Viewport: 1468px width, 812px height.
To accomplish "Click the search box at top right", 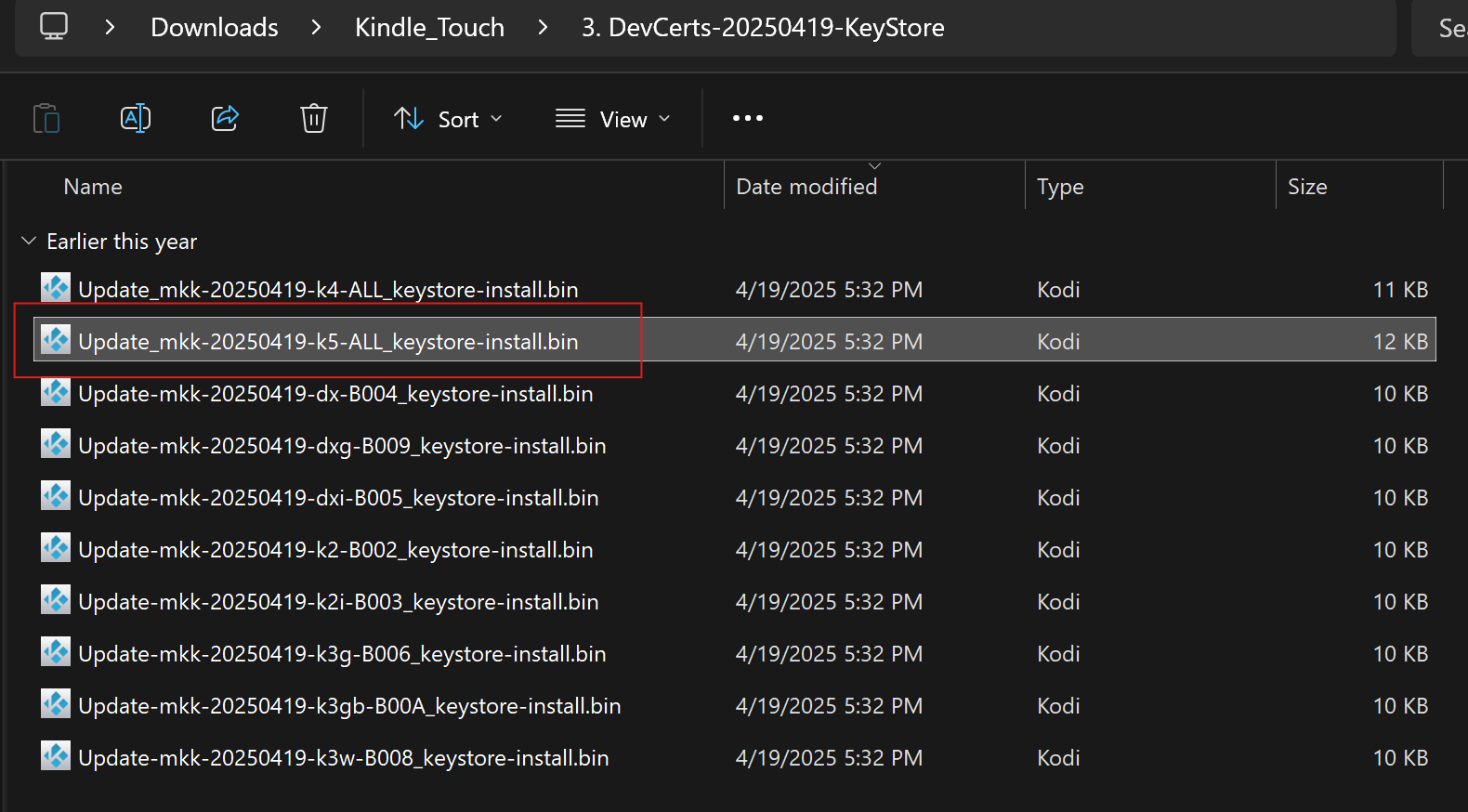I will 1441,28.
